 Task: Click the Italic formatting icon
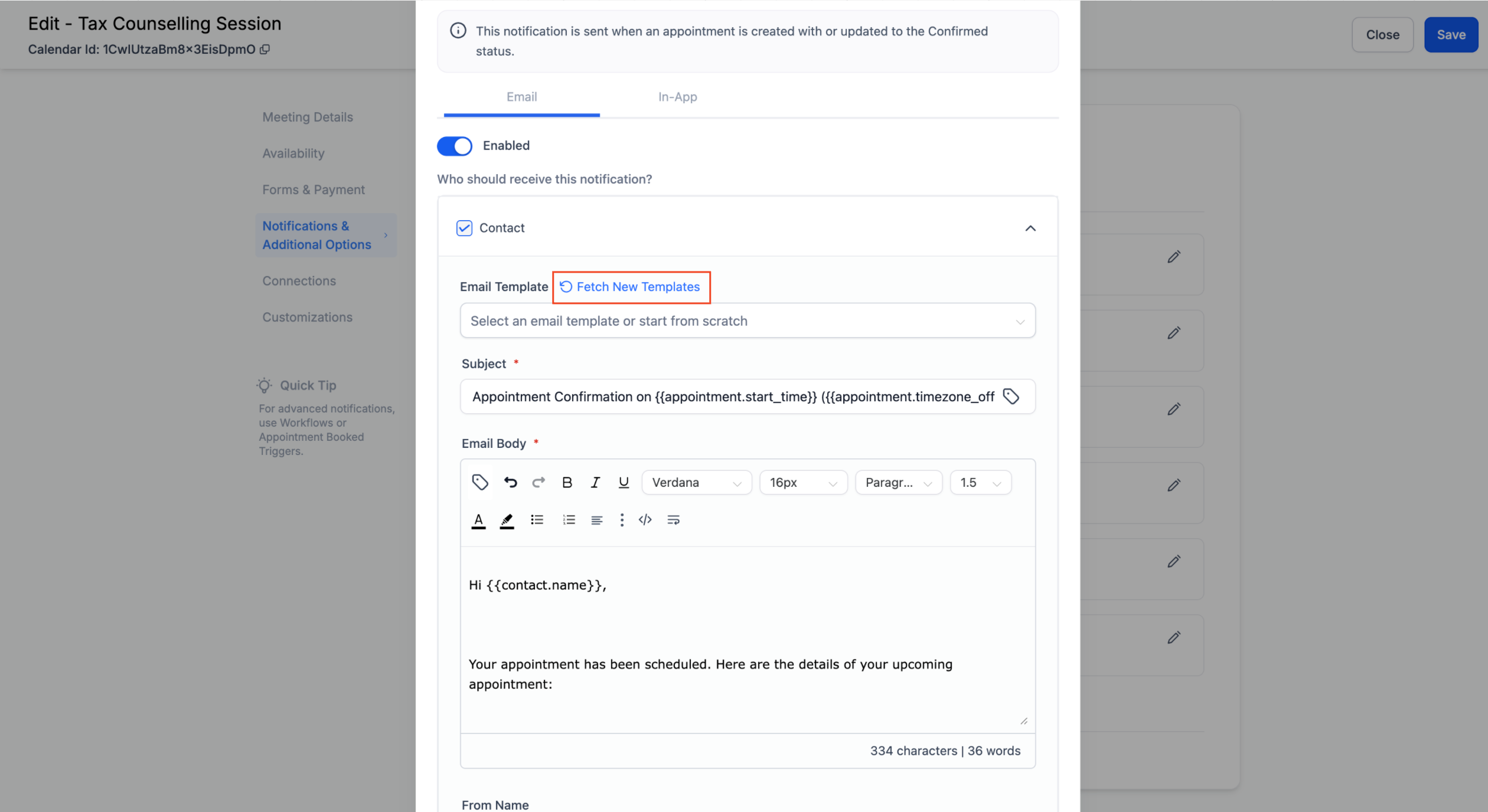tap(595, 483)
